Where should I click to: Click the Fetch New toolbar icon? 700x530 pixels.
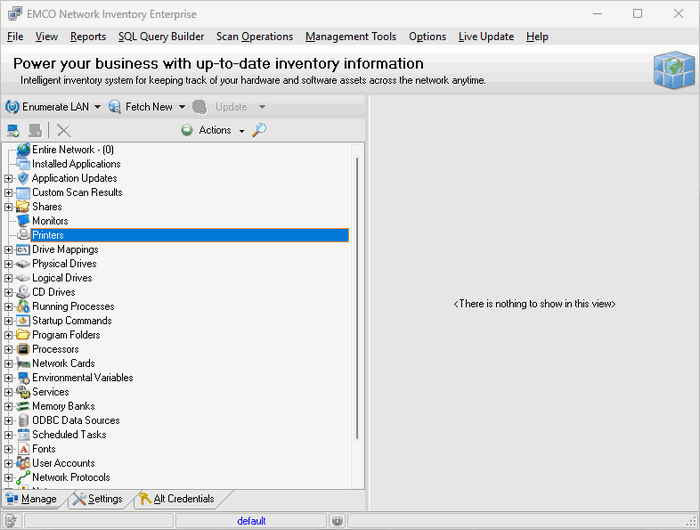point(115,107)
